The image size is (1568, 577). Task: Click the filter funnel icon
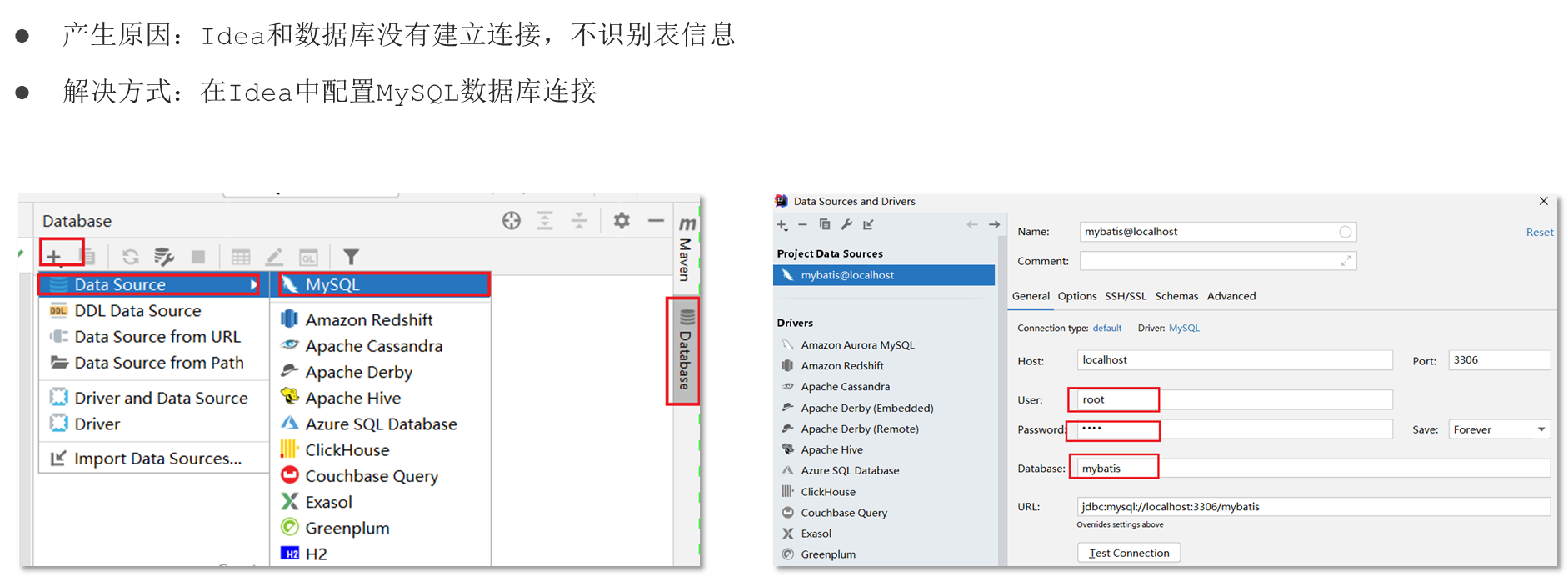(352, 257)
